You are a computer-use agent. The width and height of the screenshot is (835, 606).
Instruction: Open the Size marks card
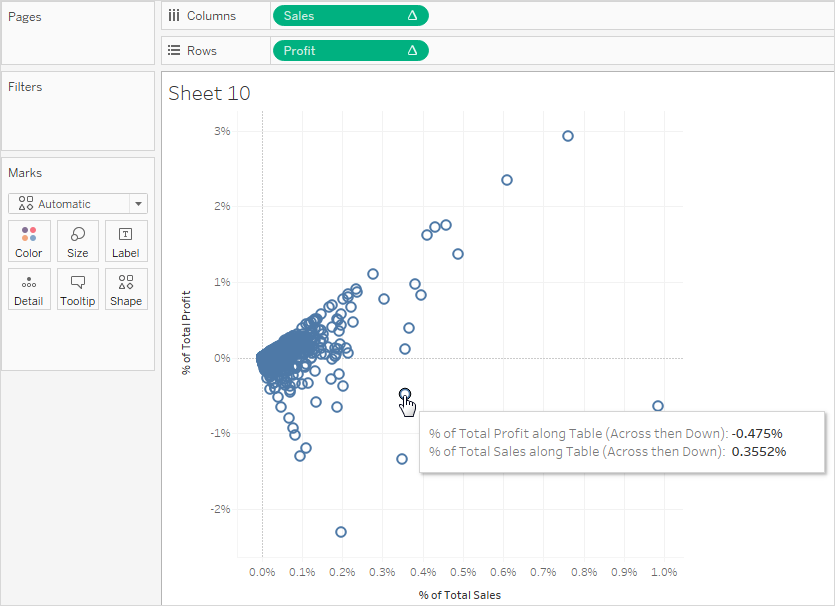(78, 241)
